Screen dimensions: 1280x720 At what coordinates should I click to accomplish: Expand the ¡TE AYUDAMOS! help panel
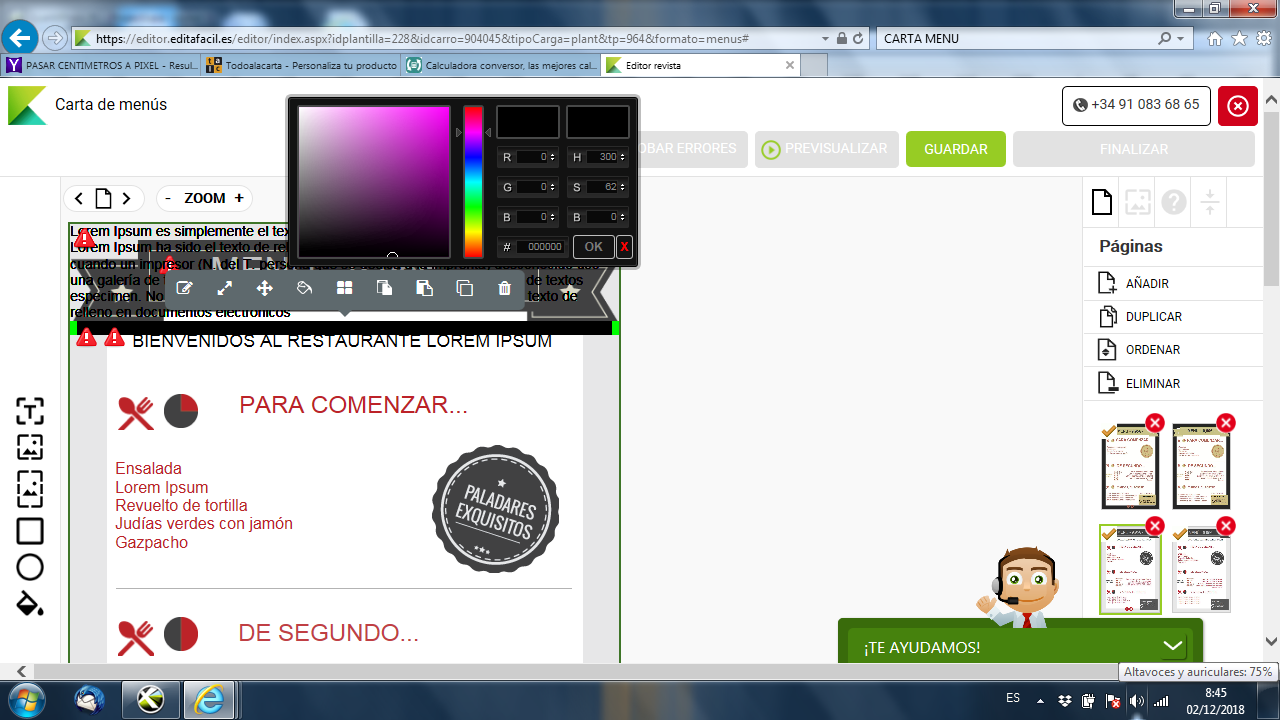click(1173, 646)
